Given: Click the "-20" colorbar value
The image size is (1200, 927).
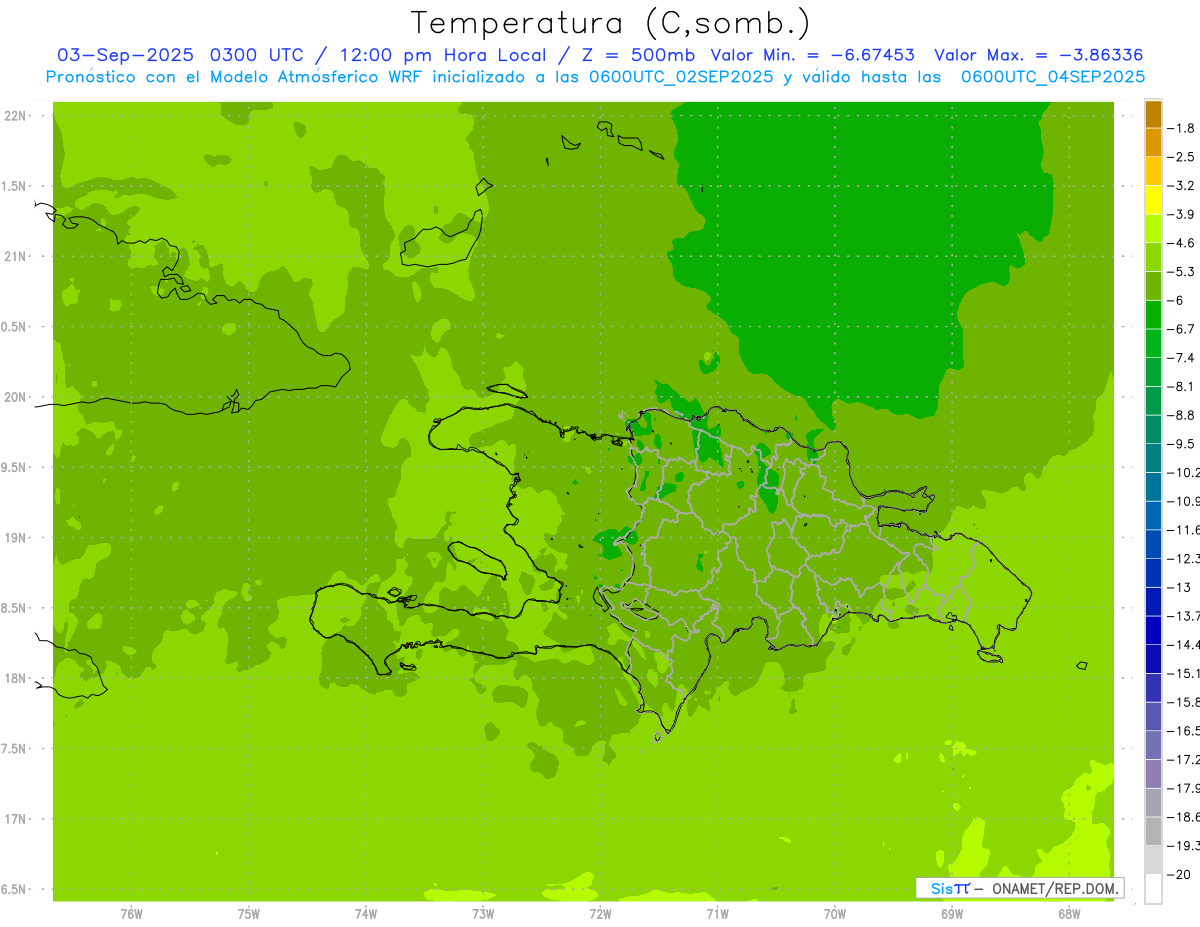Looking at the screenshot, I should [1178, 875].
